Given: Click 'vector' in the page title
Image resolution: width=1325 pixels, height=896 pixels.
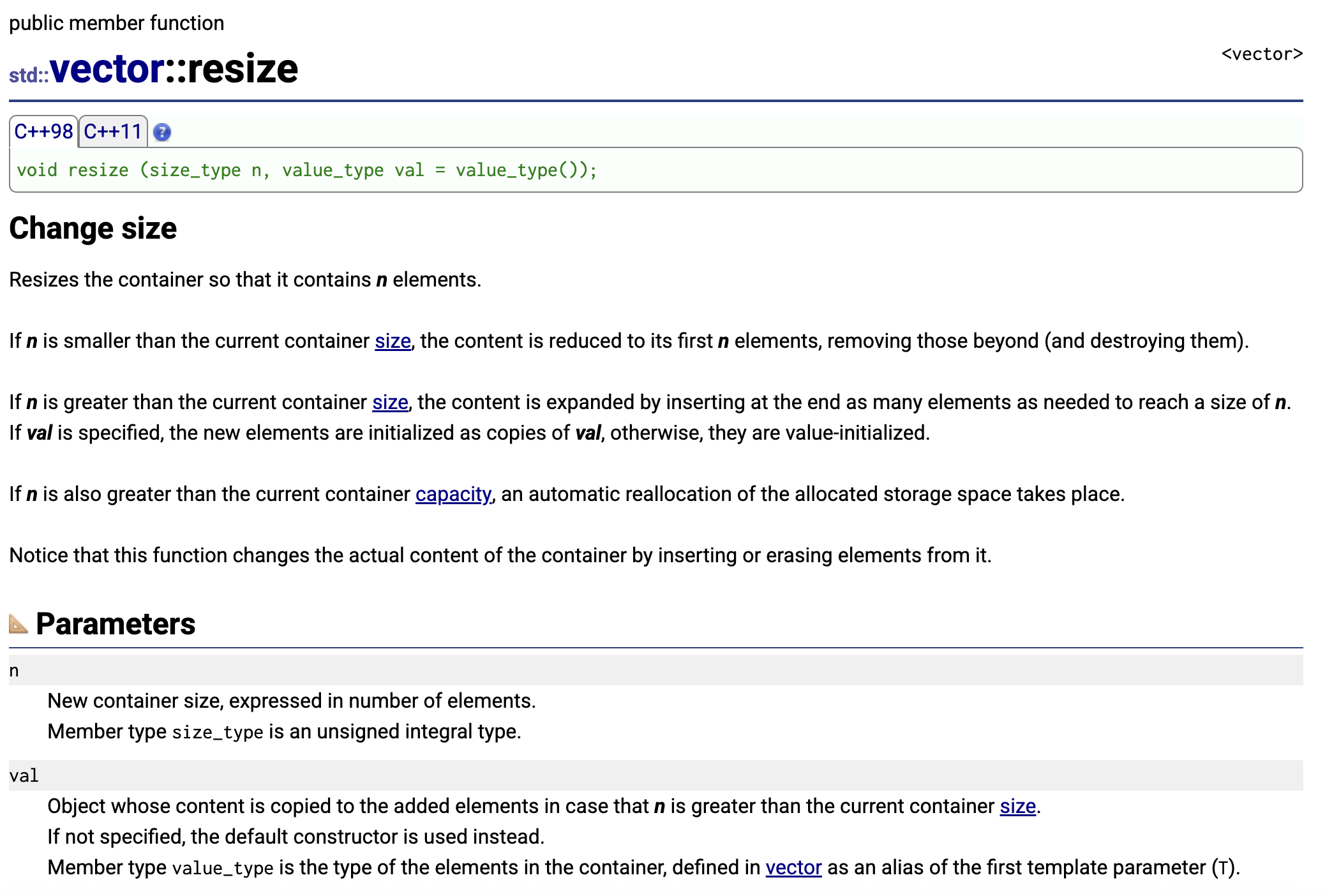Looking at the screenshot, I should 107,69.
